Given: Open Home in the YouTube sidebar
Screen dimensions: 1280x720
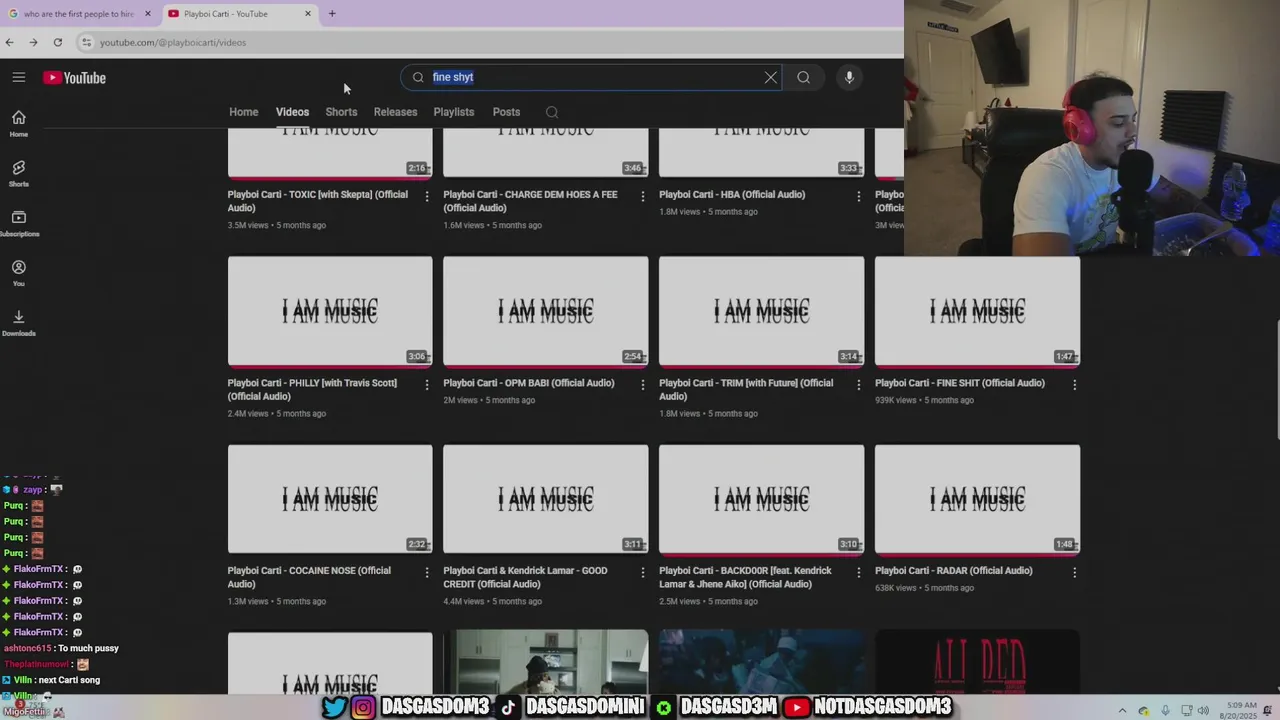Looking at the screenshot, I should (19, 123).
